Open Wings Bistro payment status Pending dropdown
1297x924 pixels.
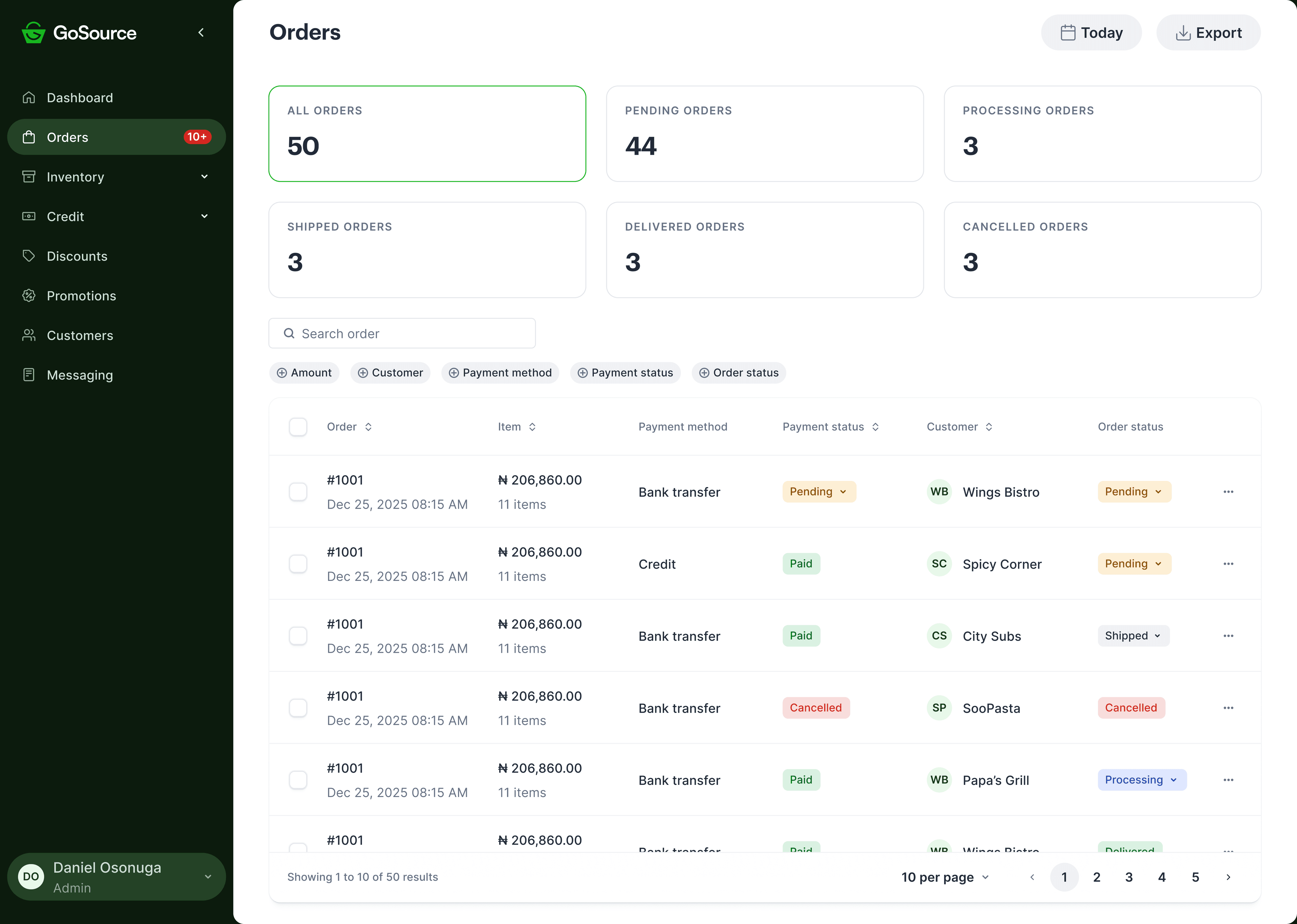tap(819, 492)
